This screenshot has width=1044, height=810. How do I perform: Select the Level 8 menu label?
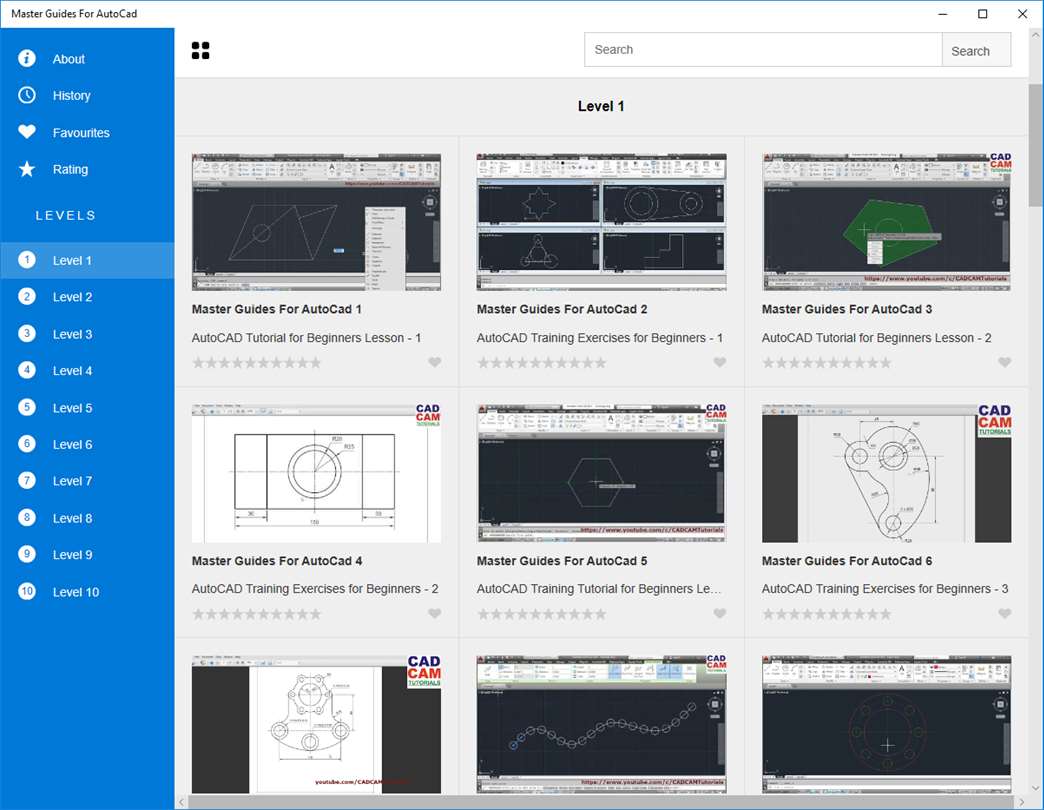coord(73,518)
